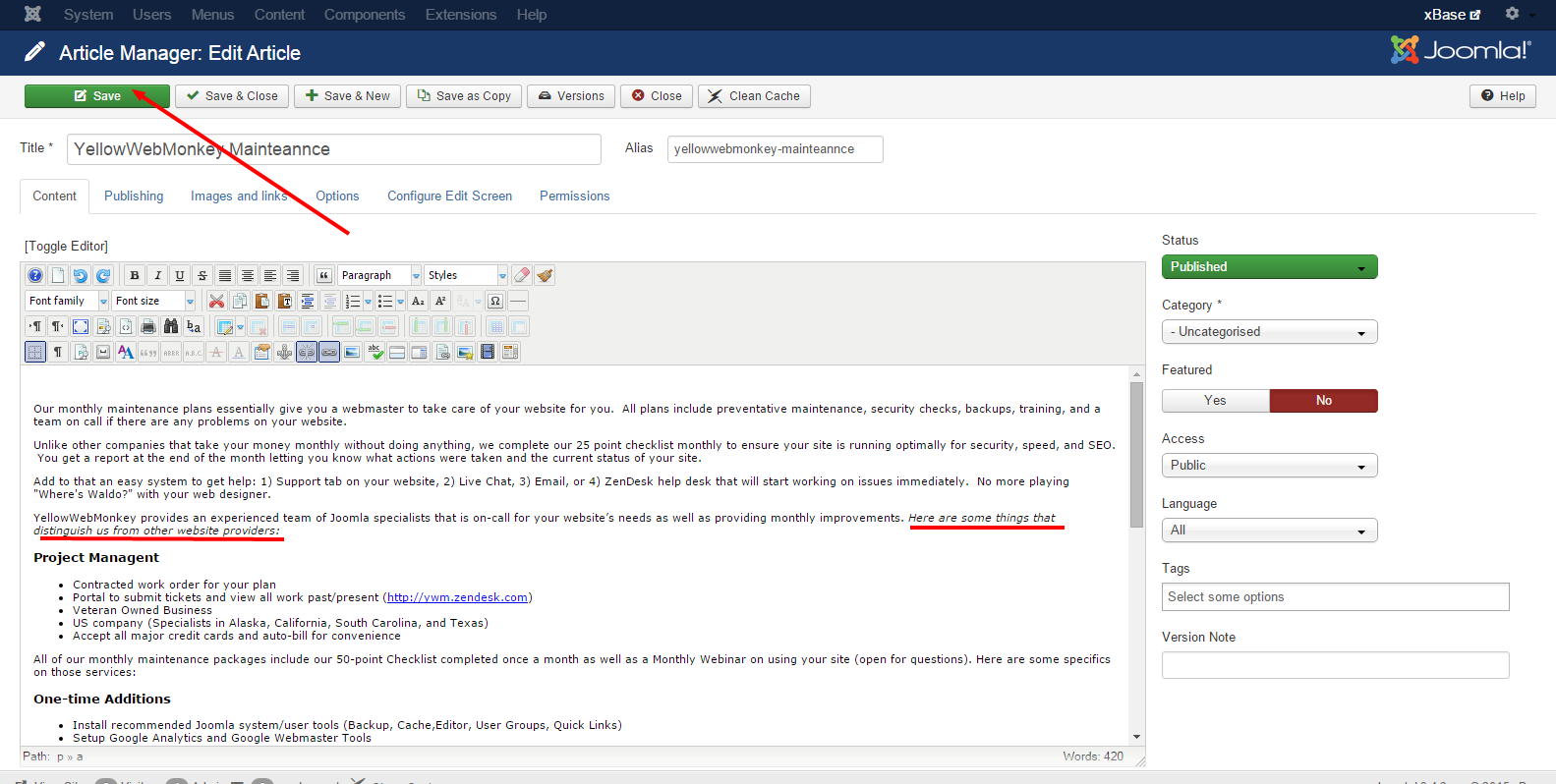Viewport: 1556px width, 784px height.
Task: Toggle bold formatting
Action: click(135, 275)
